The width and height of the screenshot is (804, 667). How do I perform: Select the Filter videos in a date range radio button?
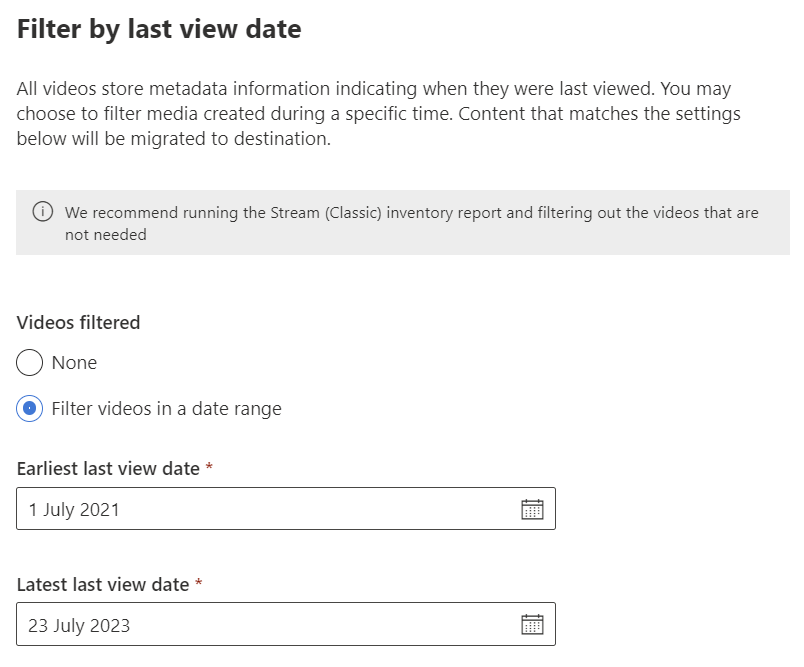point(30,408)
